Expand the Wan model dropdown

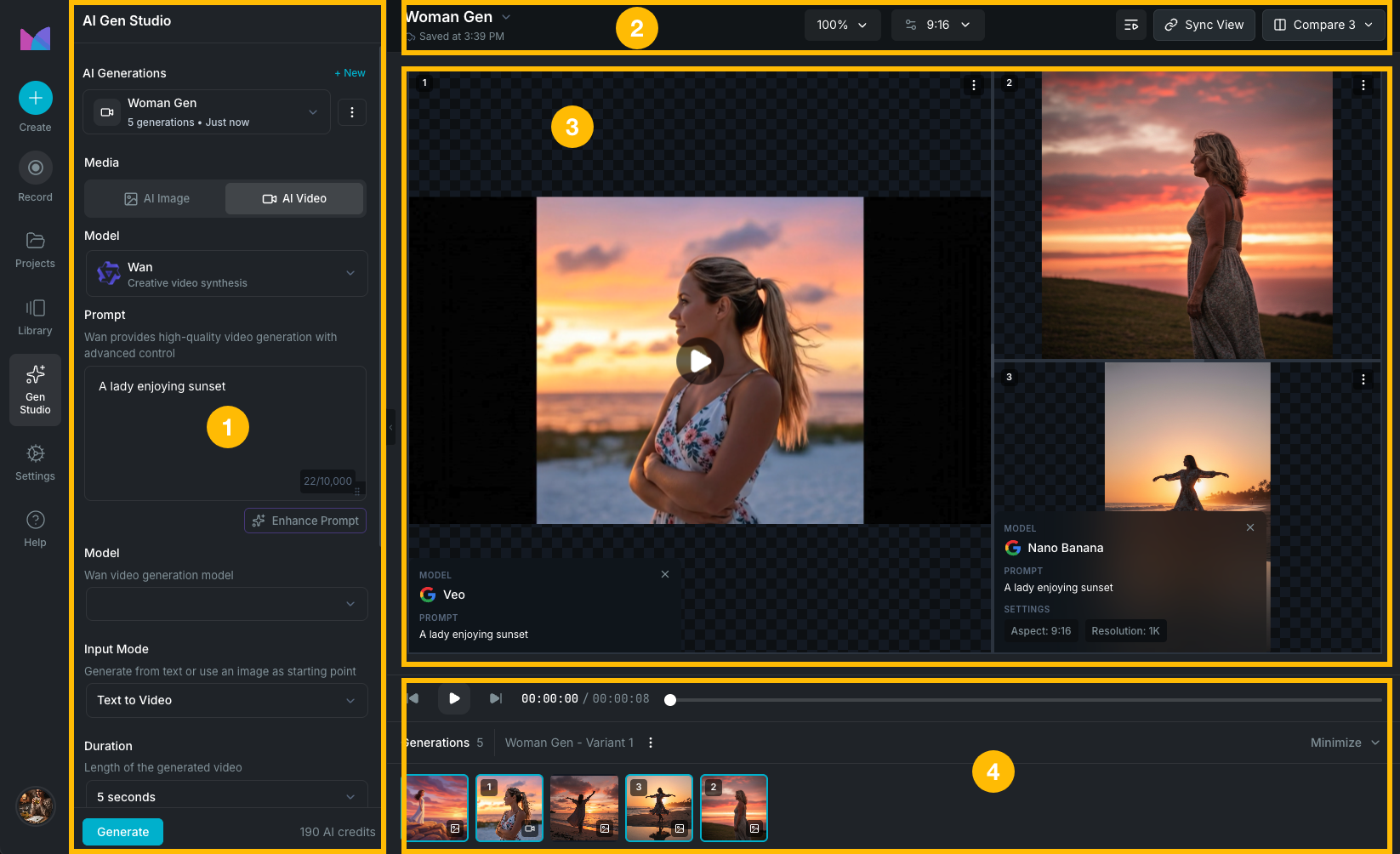[227, 274]
